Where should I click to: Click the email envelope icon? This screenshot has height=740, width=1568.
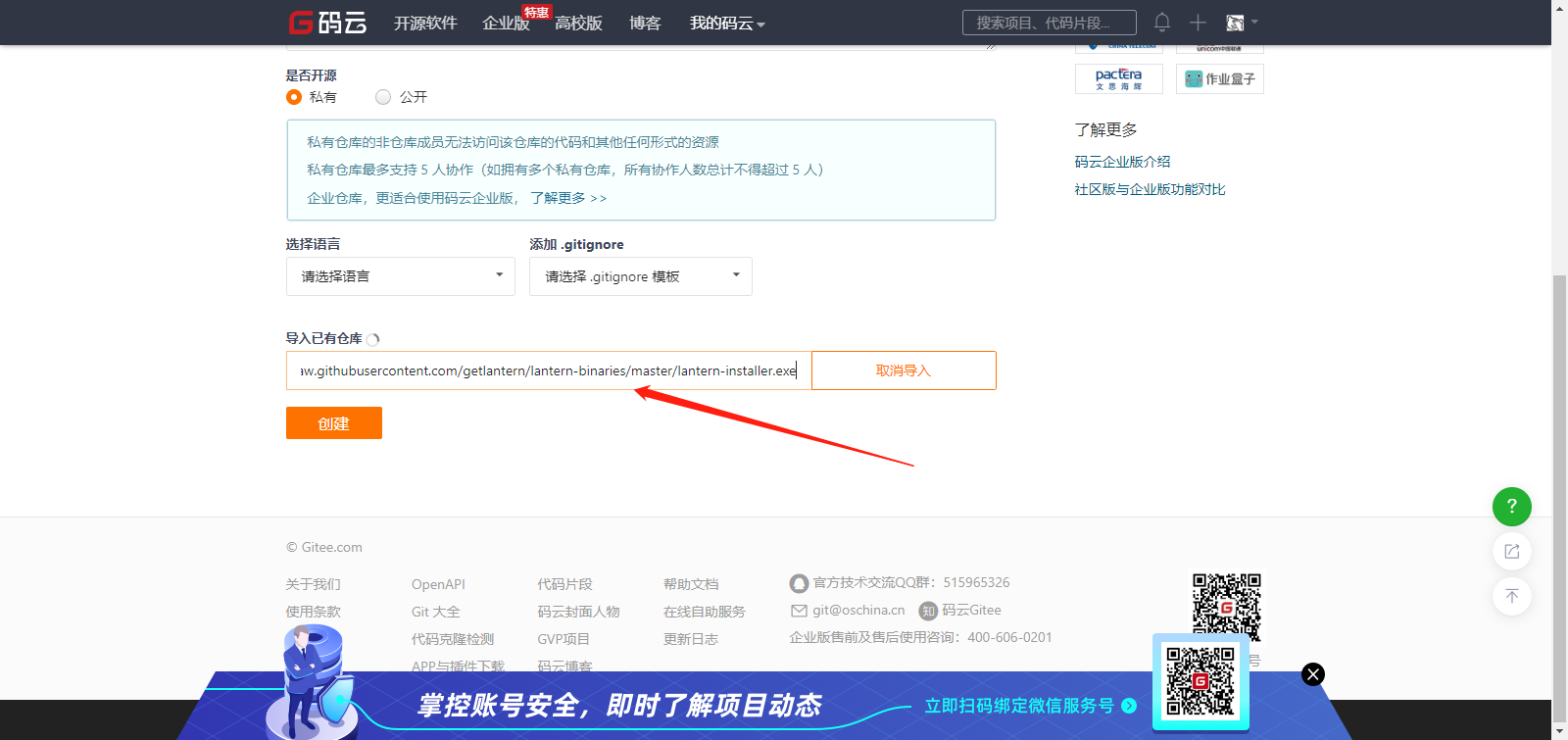click(799, 611)
